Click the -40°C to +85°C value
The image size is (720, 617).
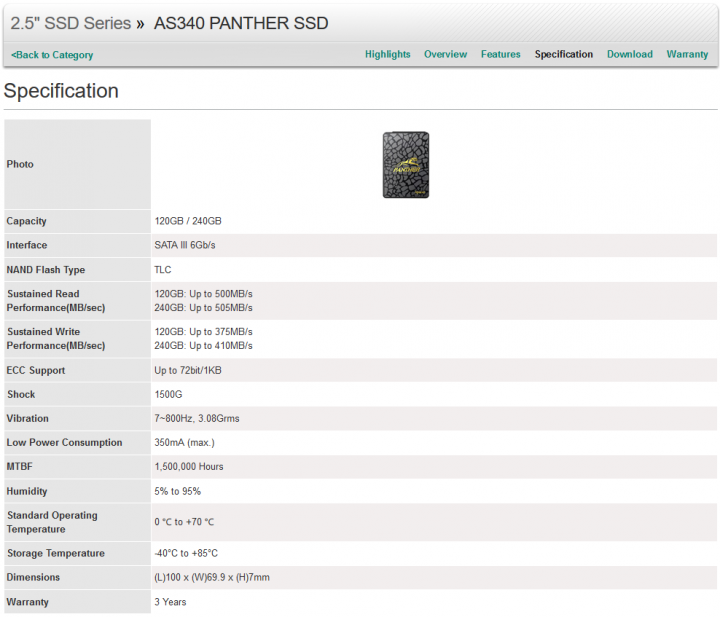186,554
